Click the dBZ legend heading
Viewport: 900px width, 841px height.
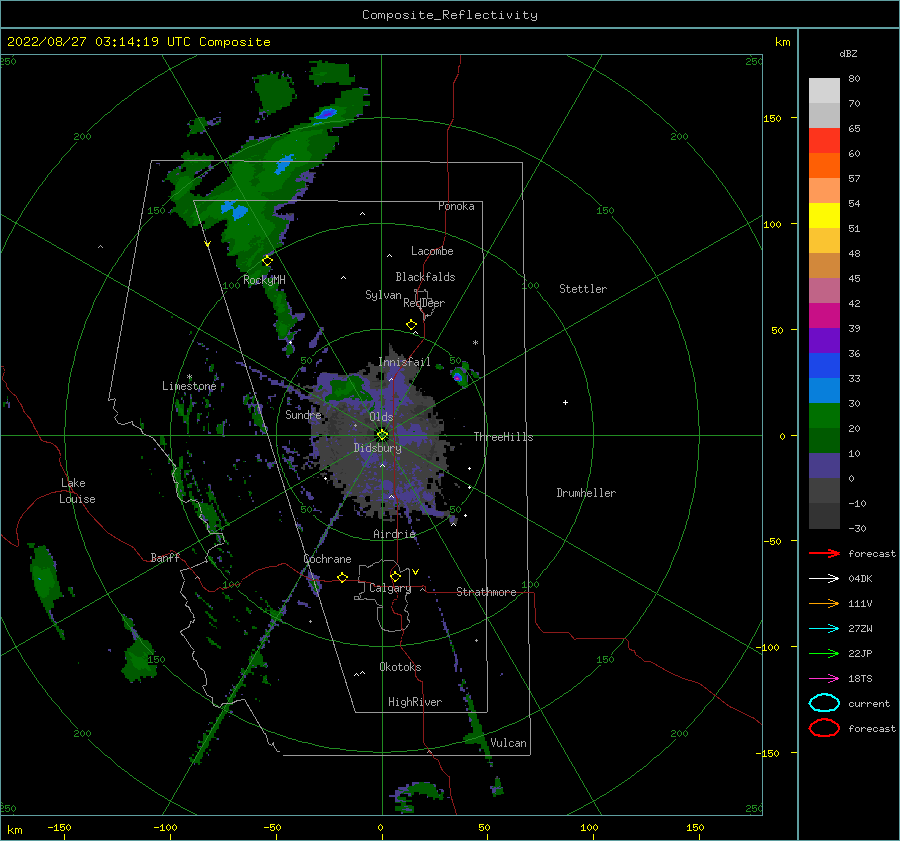(848, 53)
